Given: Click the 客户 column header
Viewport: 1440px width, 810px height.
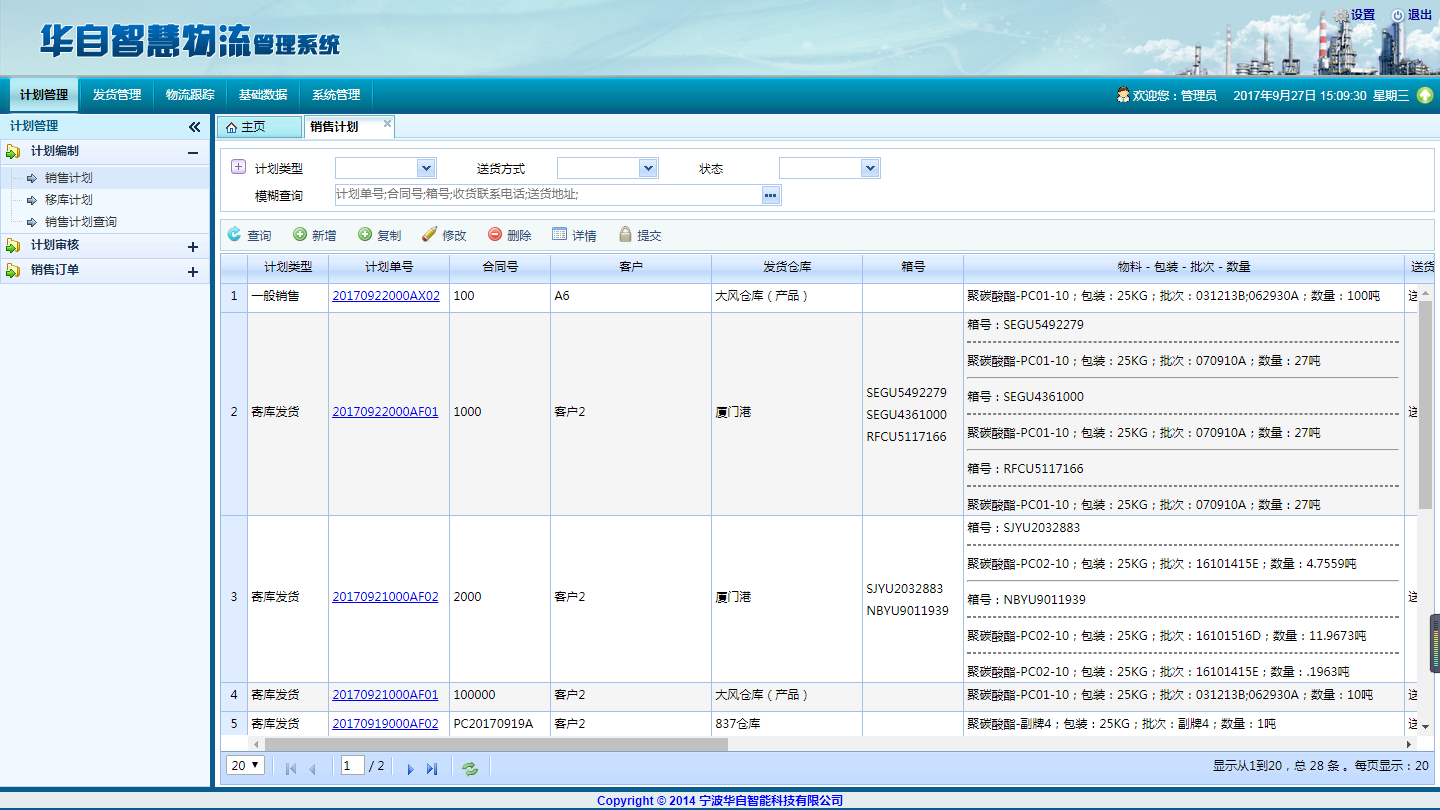Looking at the screenshot, I should [x=631, y=267].
